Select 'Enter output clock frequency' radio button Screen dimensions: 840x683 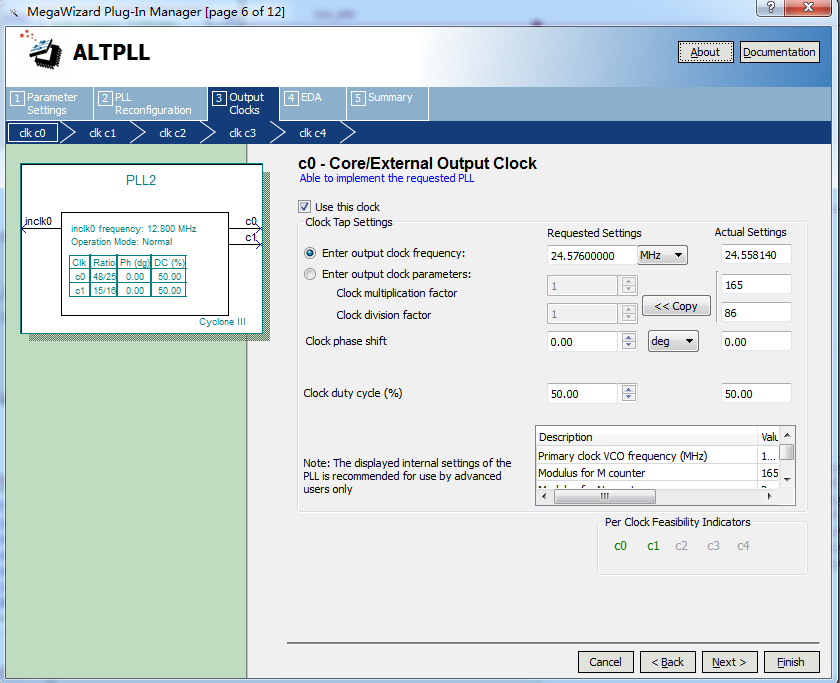[x=310, y=253]
